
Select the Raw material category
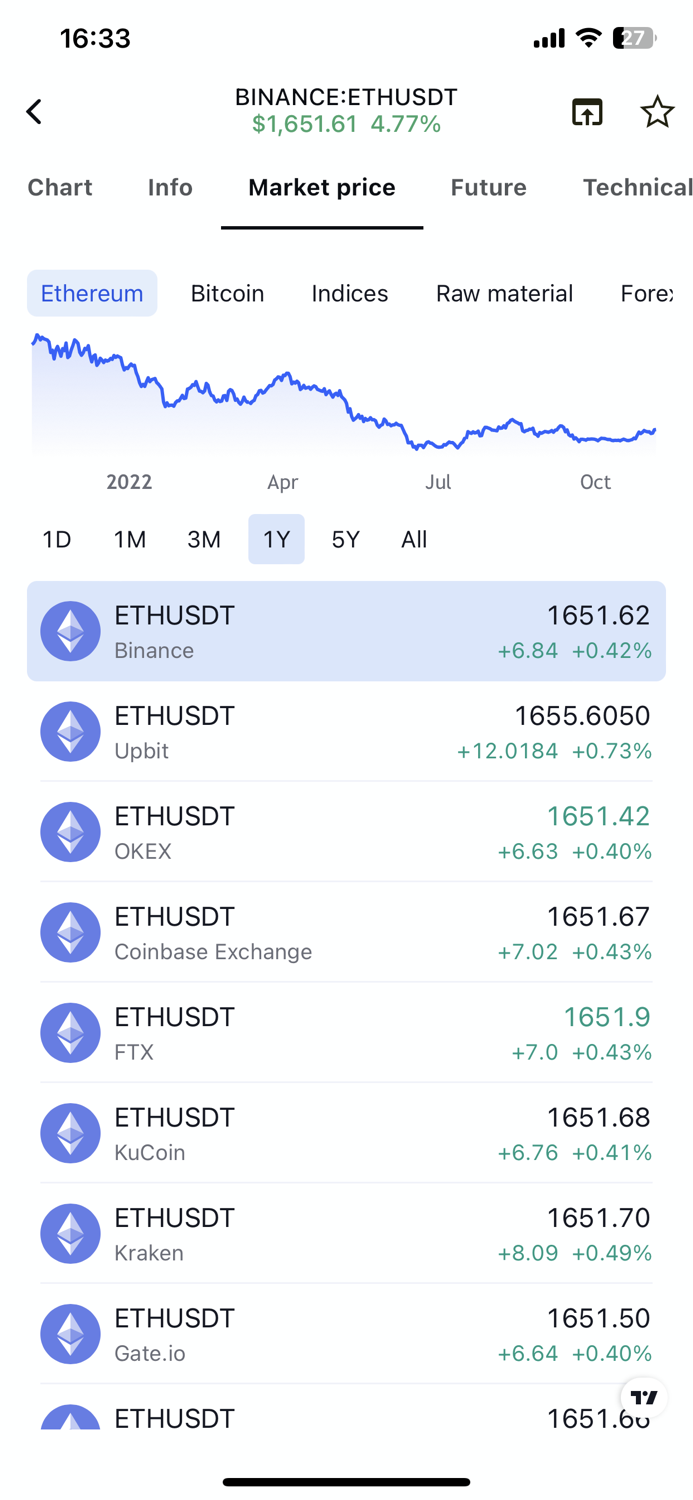(x=504, y=293)
